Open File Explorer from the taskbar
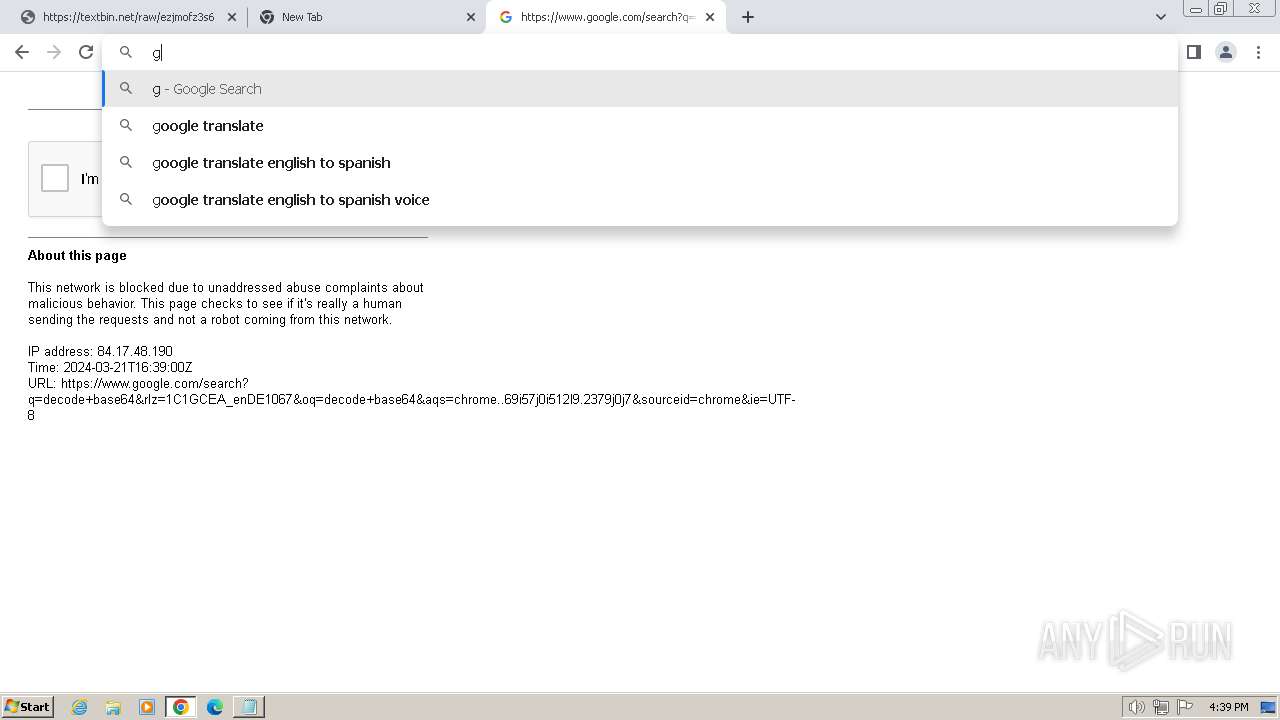The width and height of the screenshot is (1280, 720). (x=113, y=707)
